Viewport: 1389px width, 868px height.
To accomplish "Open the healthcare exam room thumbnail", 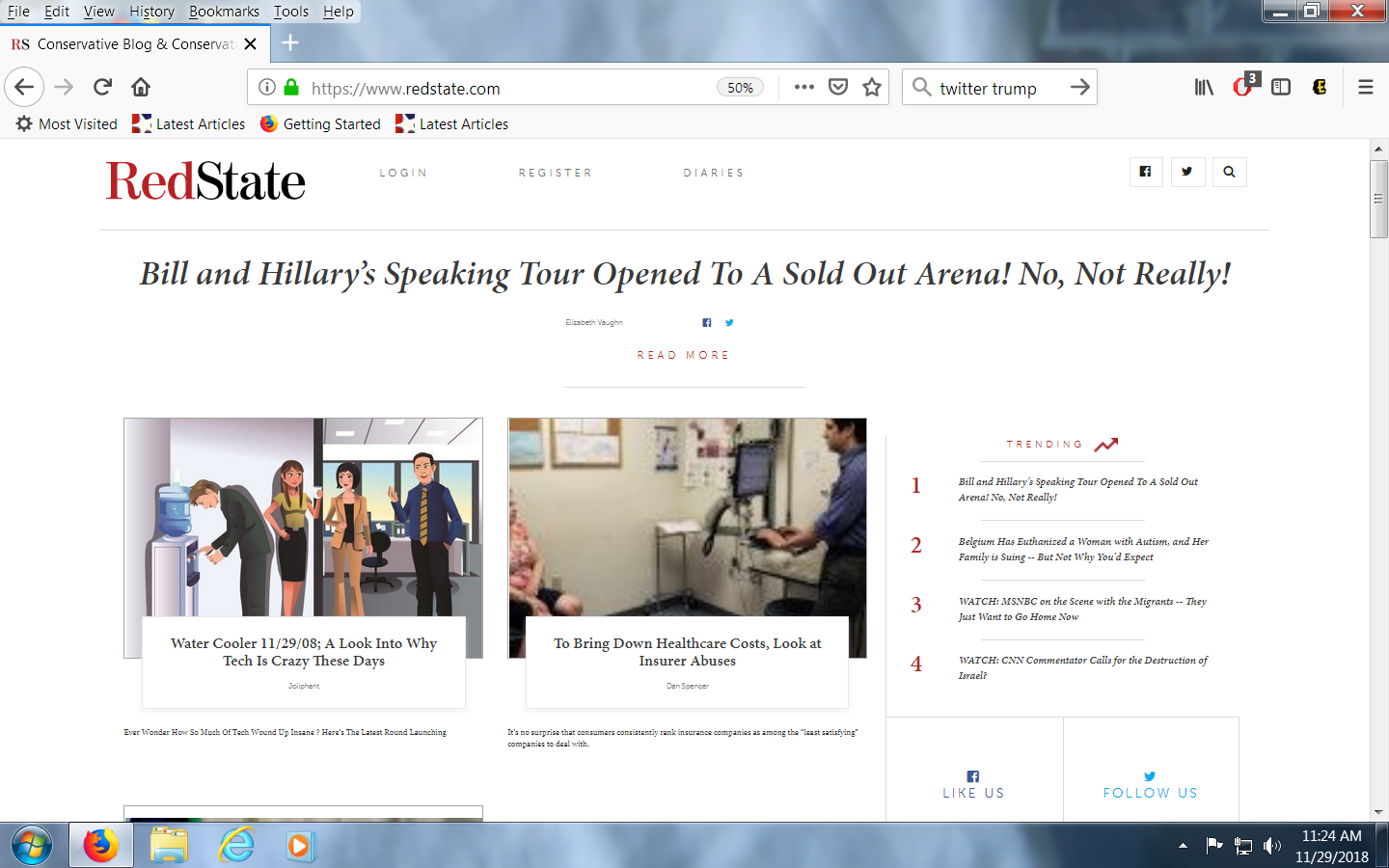I will pyautogui.click(x=687, y=517).
